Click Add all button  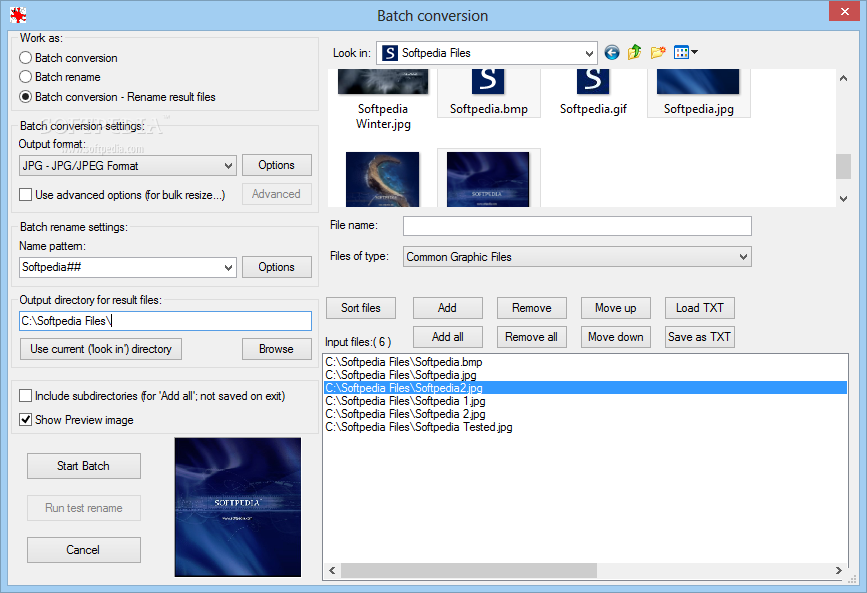[x=447, y=337]
